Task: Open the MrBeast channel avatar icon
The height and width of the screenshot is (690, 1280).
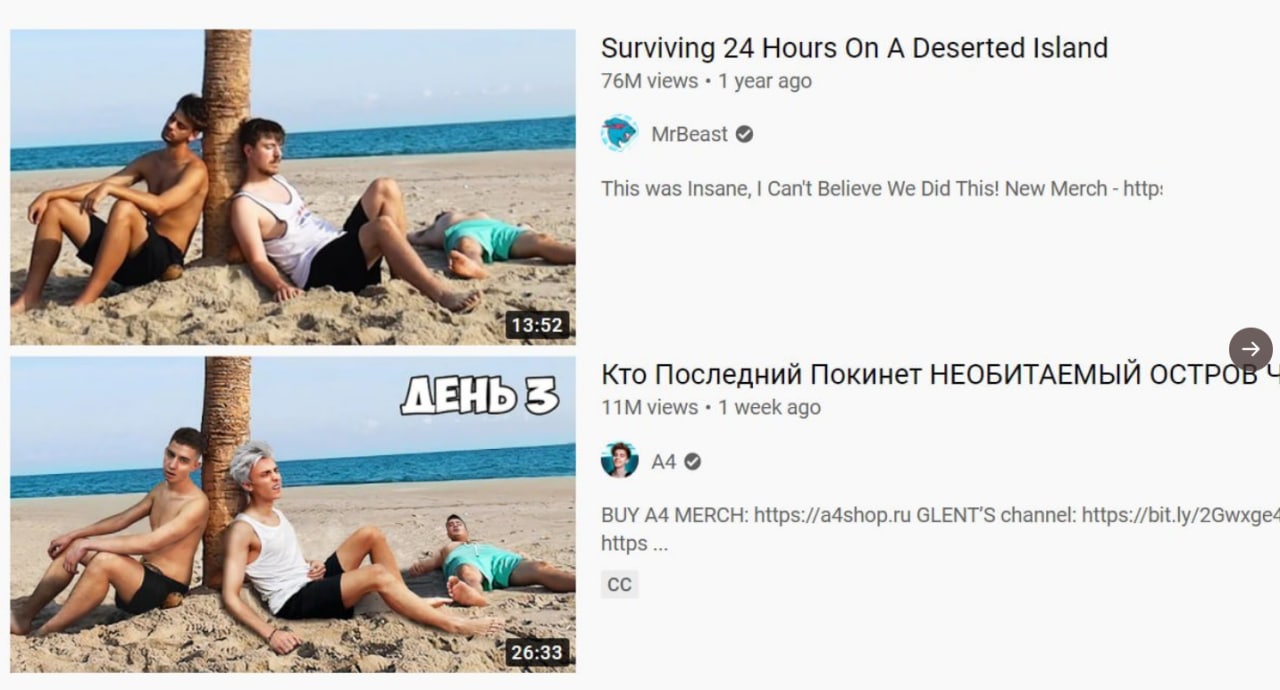Action: (620, 134)
